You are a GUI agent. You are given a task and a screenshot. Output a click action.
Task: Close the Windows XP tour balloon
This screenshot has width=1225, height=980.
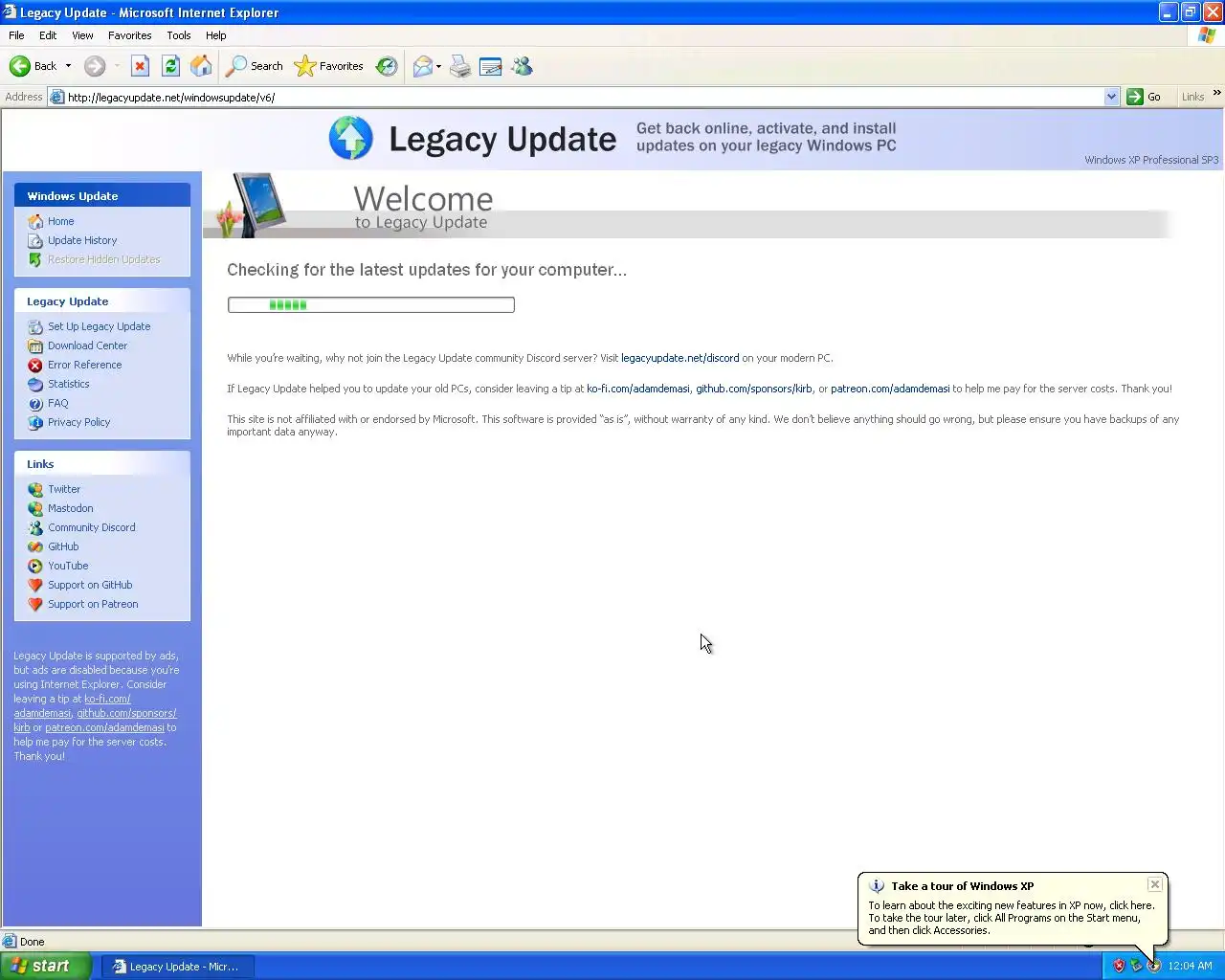1155,884
